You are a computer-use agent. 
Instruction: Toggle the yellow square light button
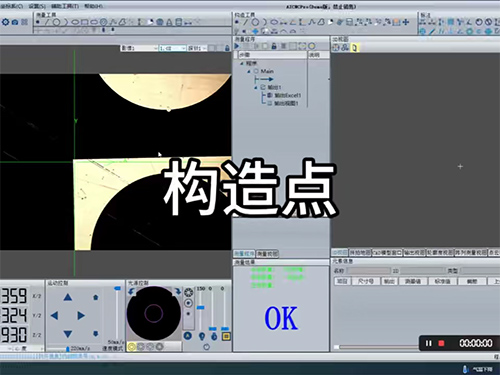[x=226, y=336]
